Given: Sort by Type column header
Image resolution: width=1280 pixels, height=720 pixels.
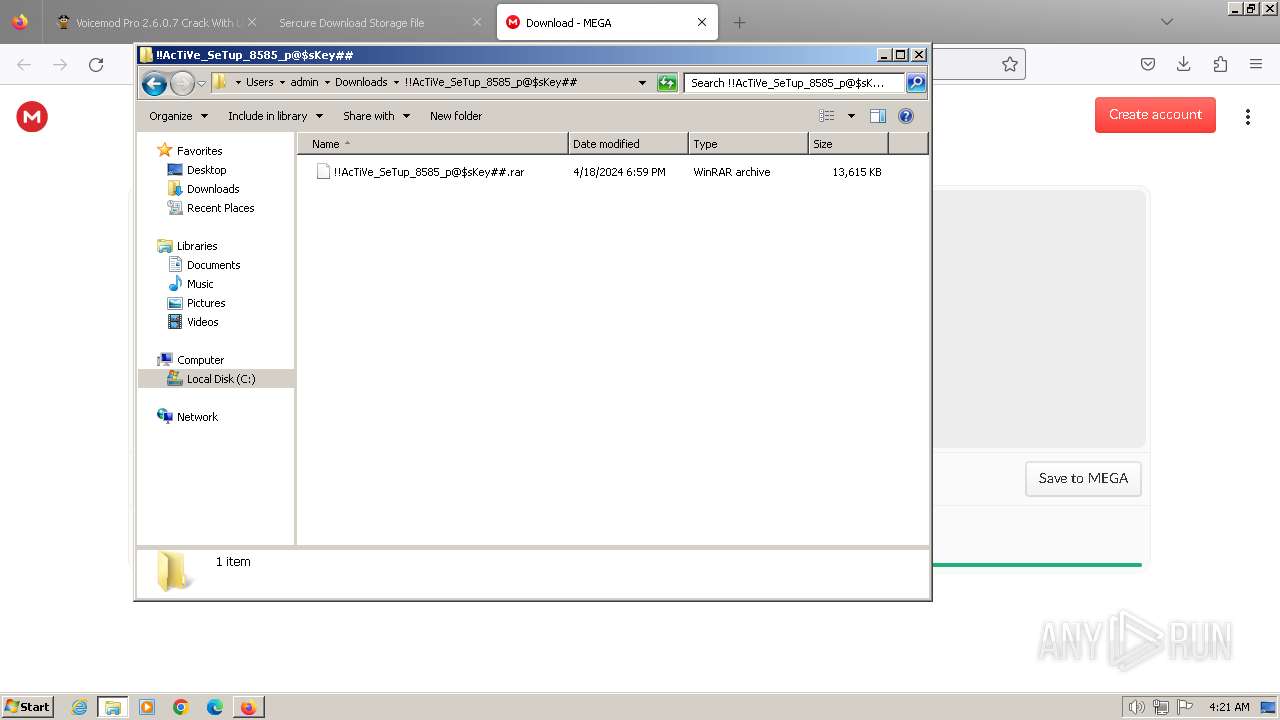Looking at the screenshot, I should [748, 144].
